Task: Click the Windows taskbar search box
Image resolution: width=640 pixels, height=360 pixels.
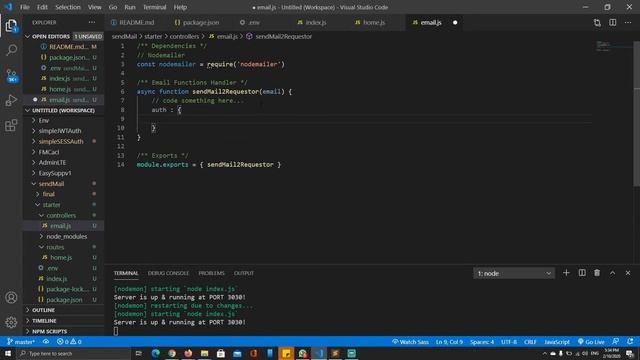Action: click(x=73, y=353)
